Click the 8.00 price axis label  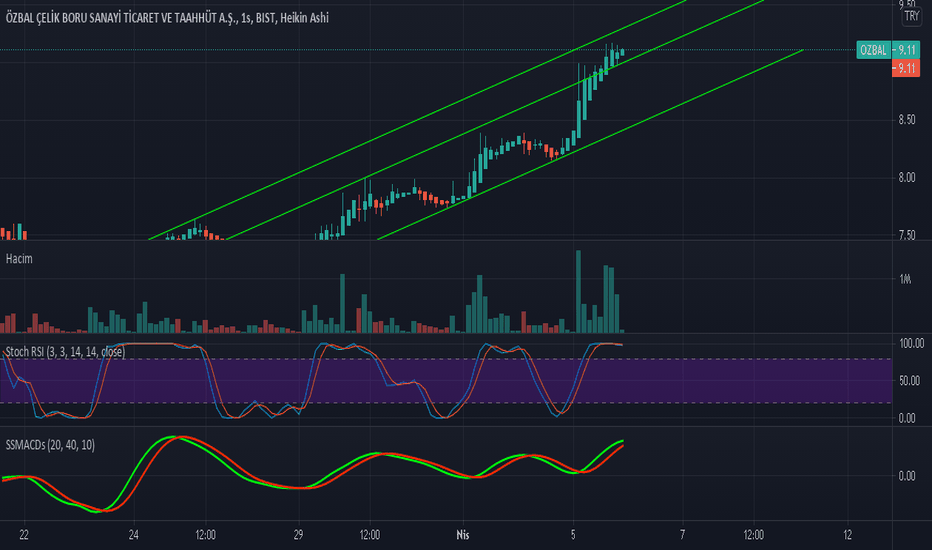click(907, 178)
